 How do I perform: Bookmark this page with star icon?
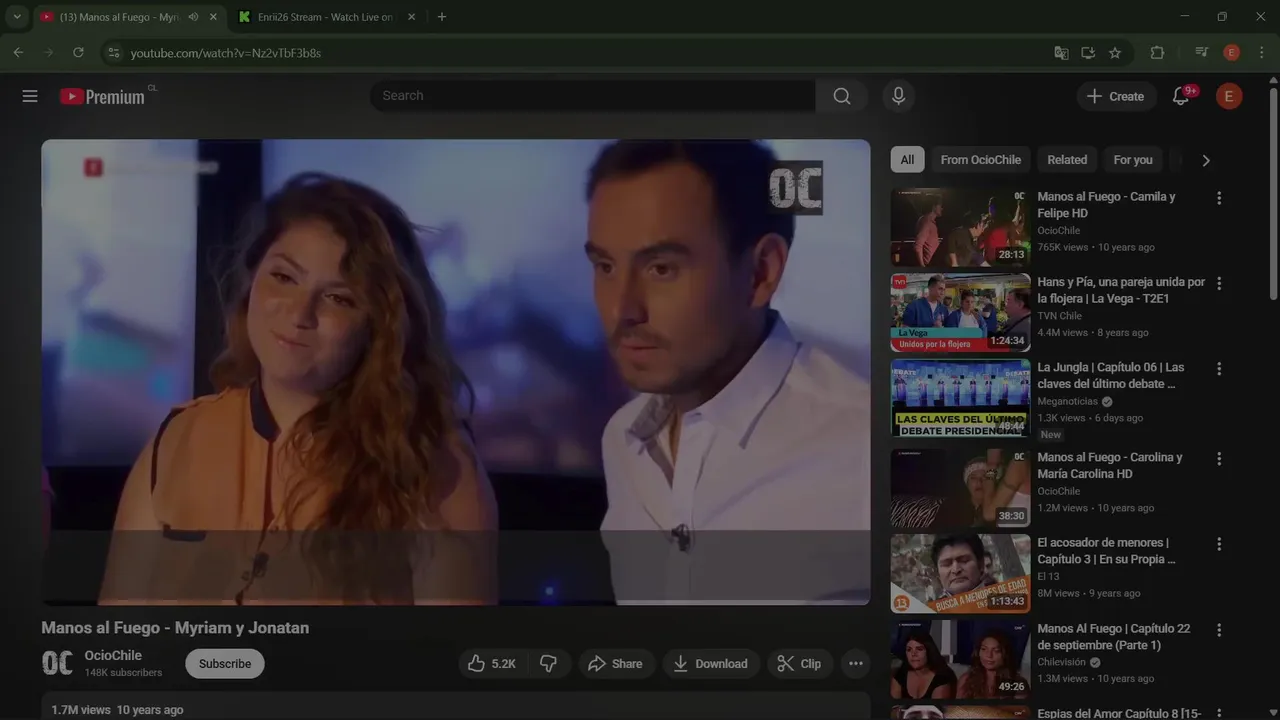coord(1115,53)
